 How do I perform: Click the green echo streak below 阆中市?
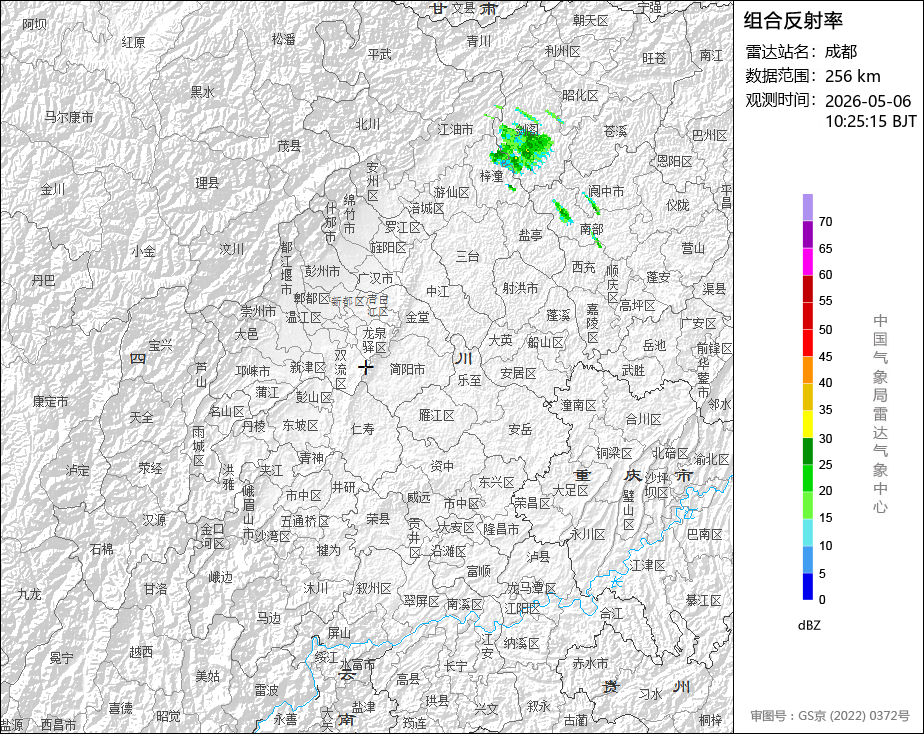591,203
